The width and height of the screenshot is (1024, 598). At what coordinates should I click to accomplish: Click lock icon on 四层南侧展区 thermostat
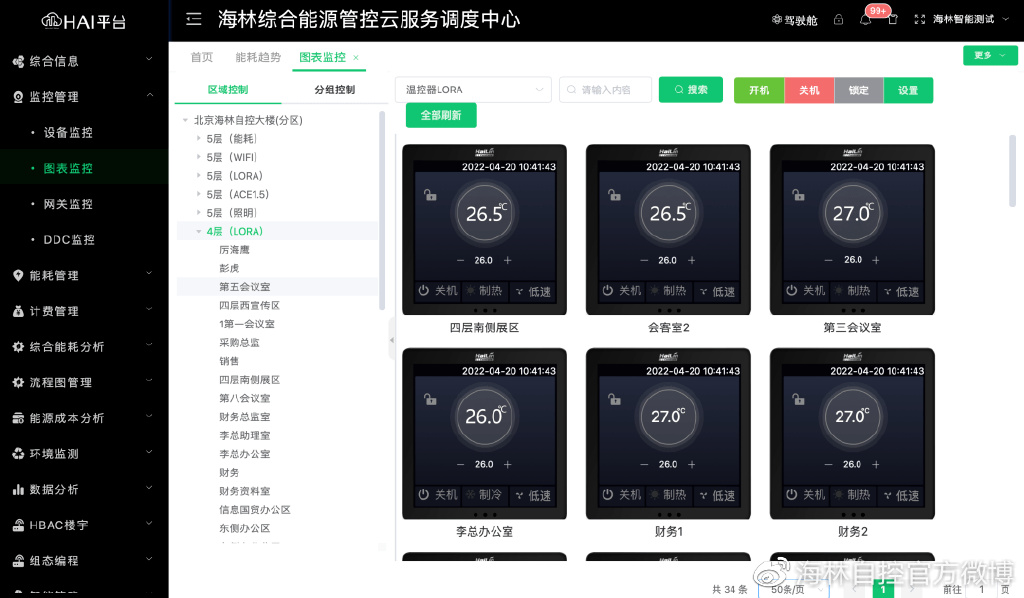click(430, 195)
